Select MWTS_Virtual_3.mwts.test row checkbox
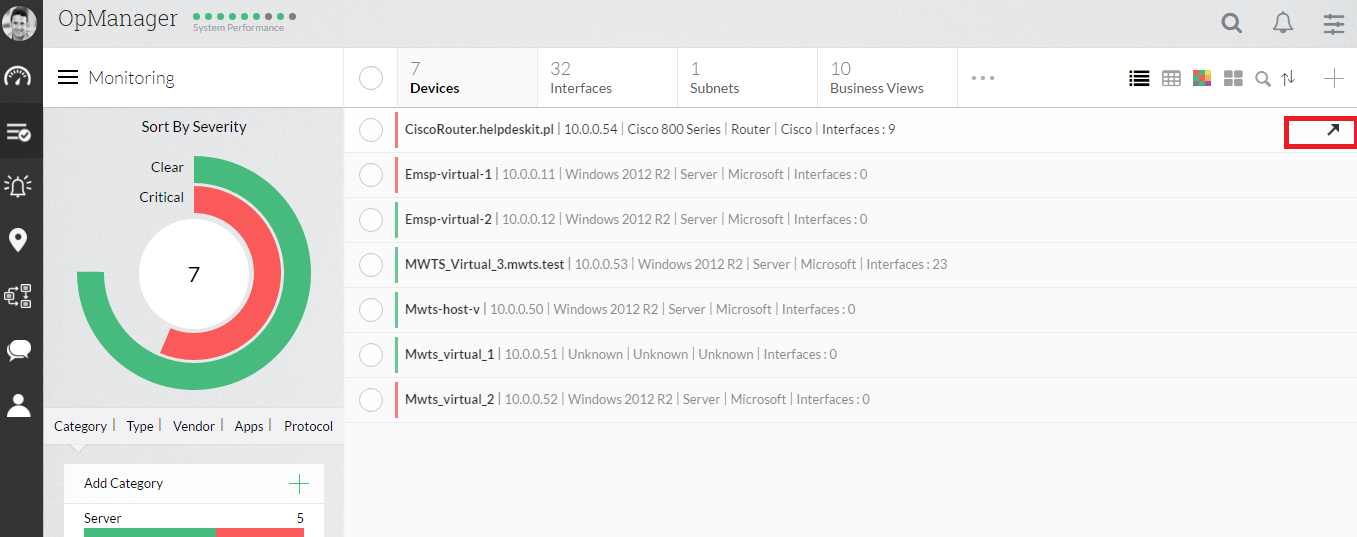Image resolution: width=1357 pixels, height=537 pixels. pos(371,265)
